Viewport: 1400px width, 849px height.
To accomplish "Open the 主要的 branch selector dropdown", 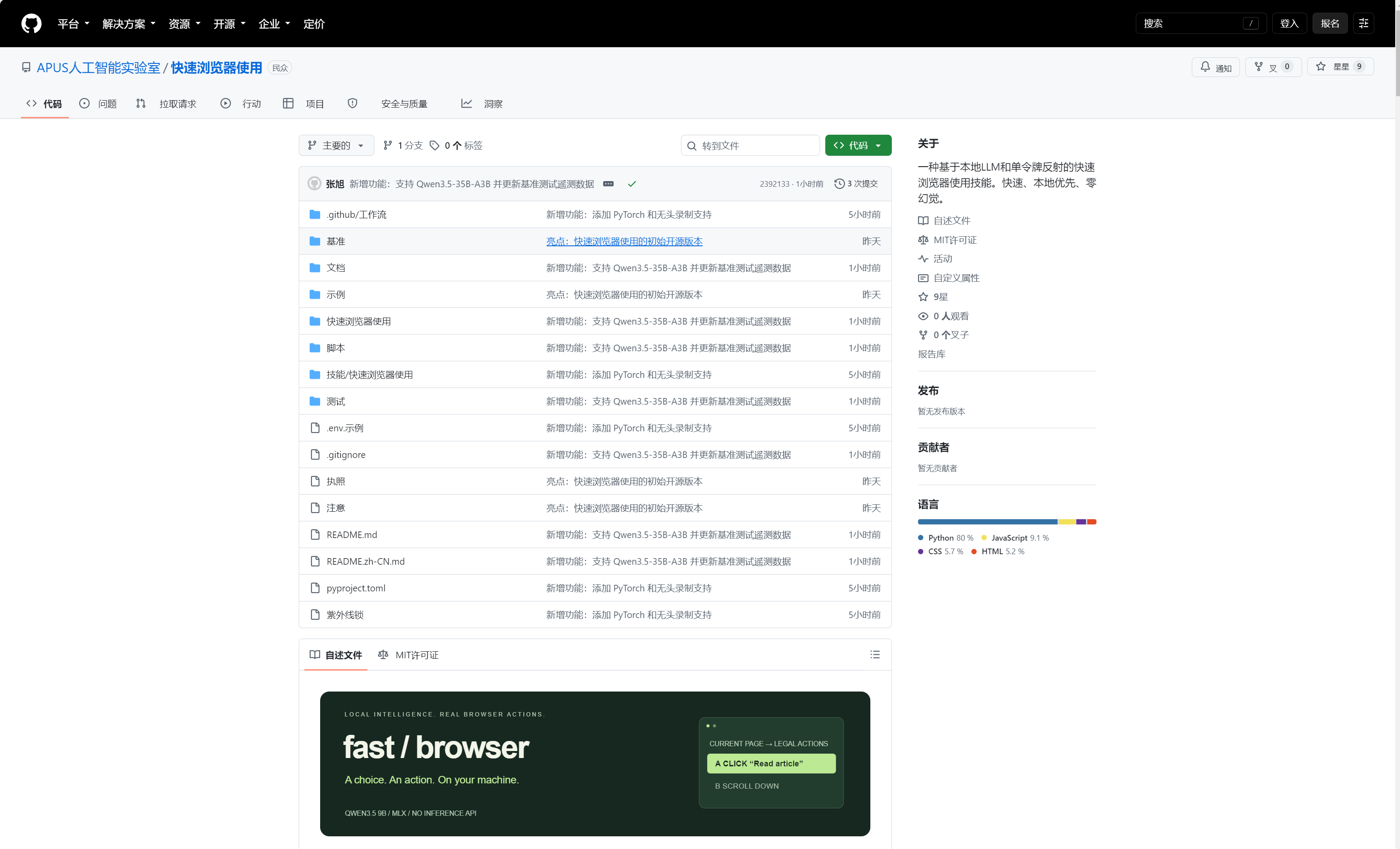I will (x=336, y=146).
